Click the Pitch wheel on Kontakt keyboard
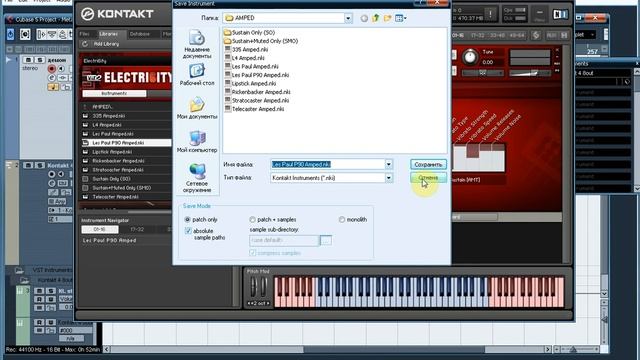Image resolution: width=640 pixels, height=360 pixels. [x=254, y=287]
